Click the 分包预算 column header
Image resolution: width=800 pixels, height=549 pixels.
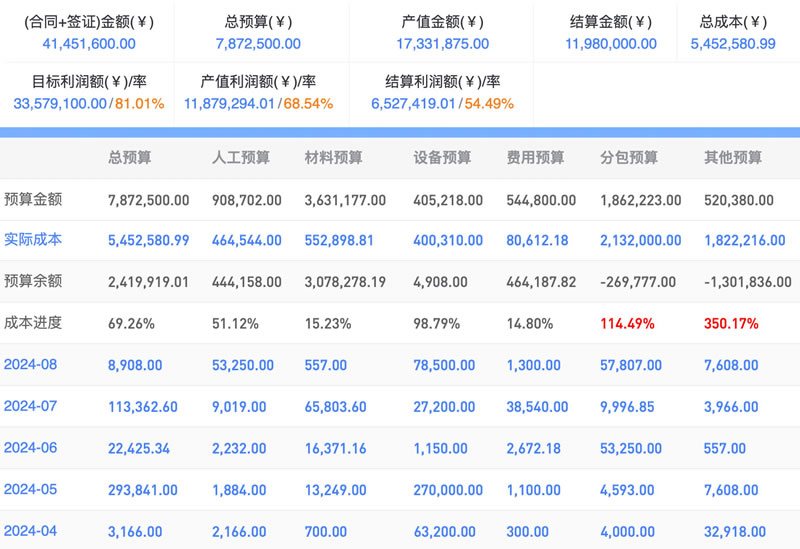pyautogui.click(x=629, y=157)
